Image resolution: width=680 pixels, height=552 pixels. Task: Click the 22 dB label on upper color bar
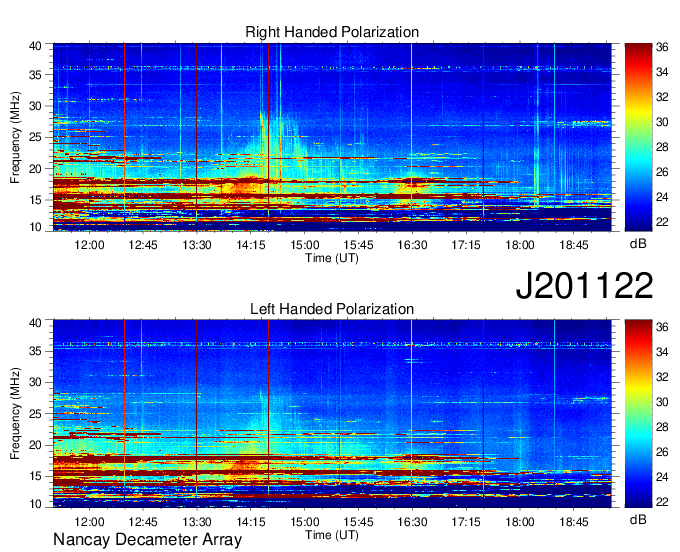point(662,222)
